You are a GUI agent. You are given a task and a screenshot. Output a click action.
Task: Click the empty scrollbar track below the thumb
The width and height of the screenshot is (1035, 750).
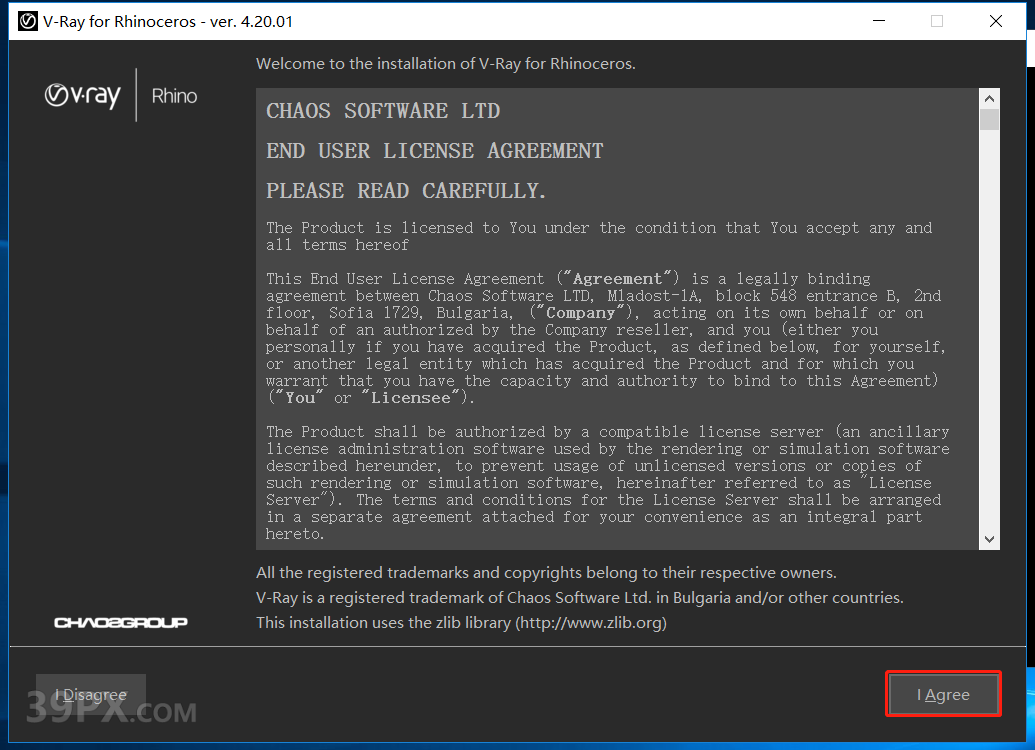pos(989,330)
